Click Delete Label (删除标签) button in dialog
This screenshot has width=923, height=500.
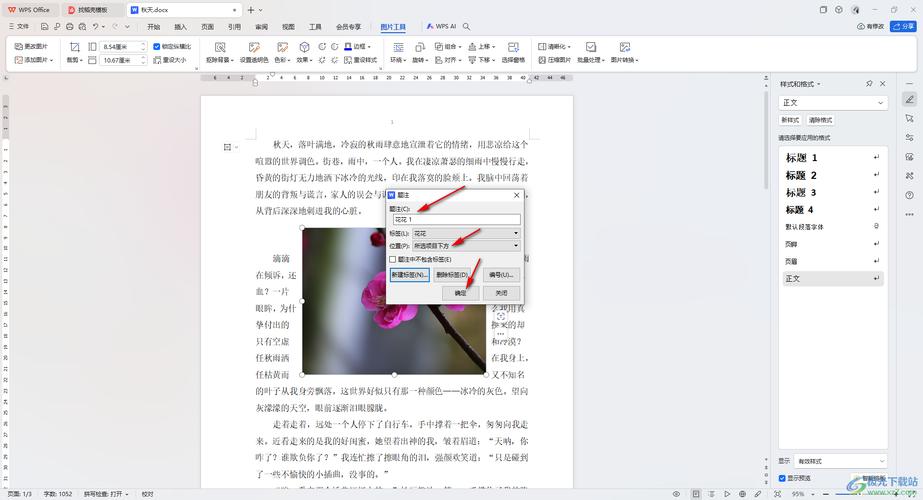coord(452,275)
